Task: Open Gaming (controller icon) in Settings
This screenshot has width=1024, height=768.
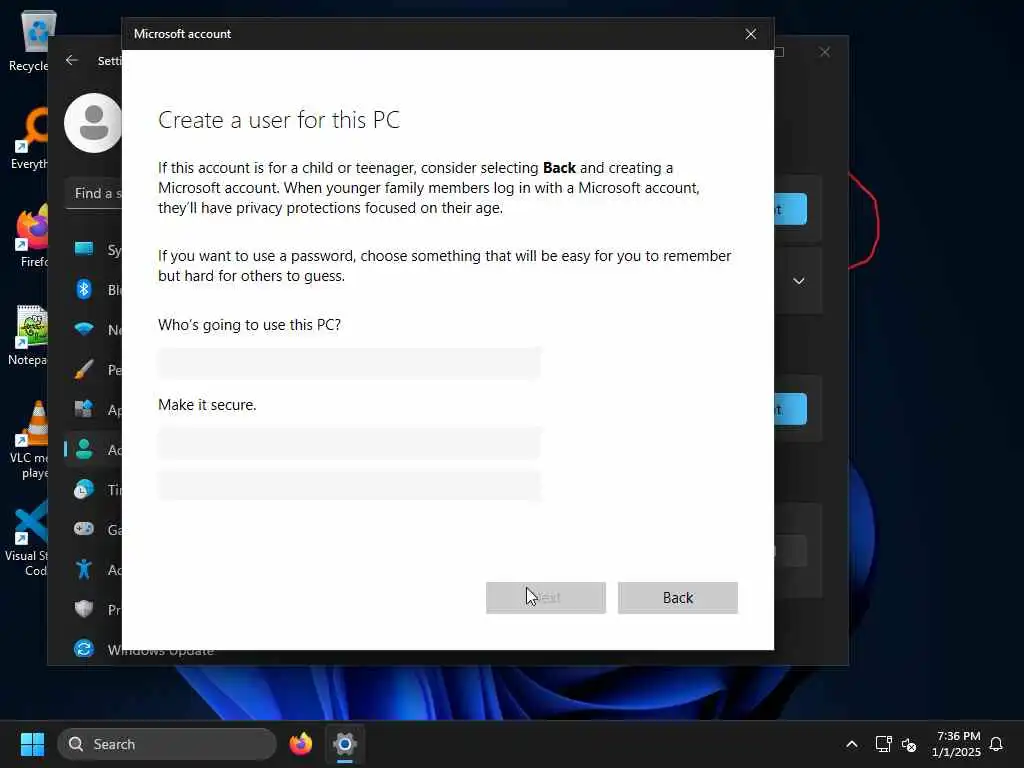Action: [x=93, y=529]
